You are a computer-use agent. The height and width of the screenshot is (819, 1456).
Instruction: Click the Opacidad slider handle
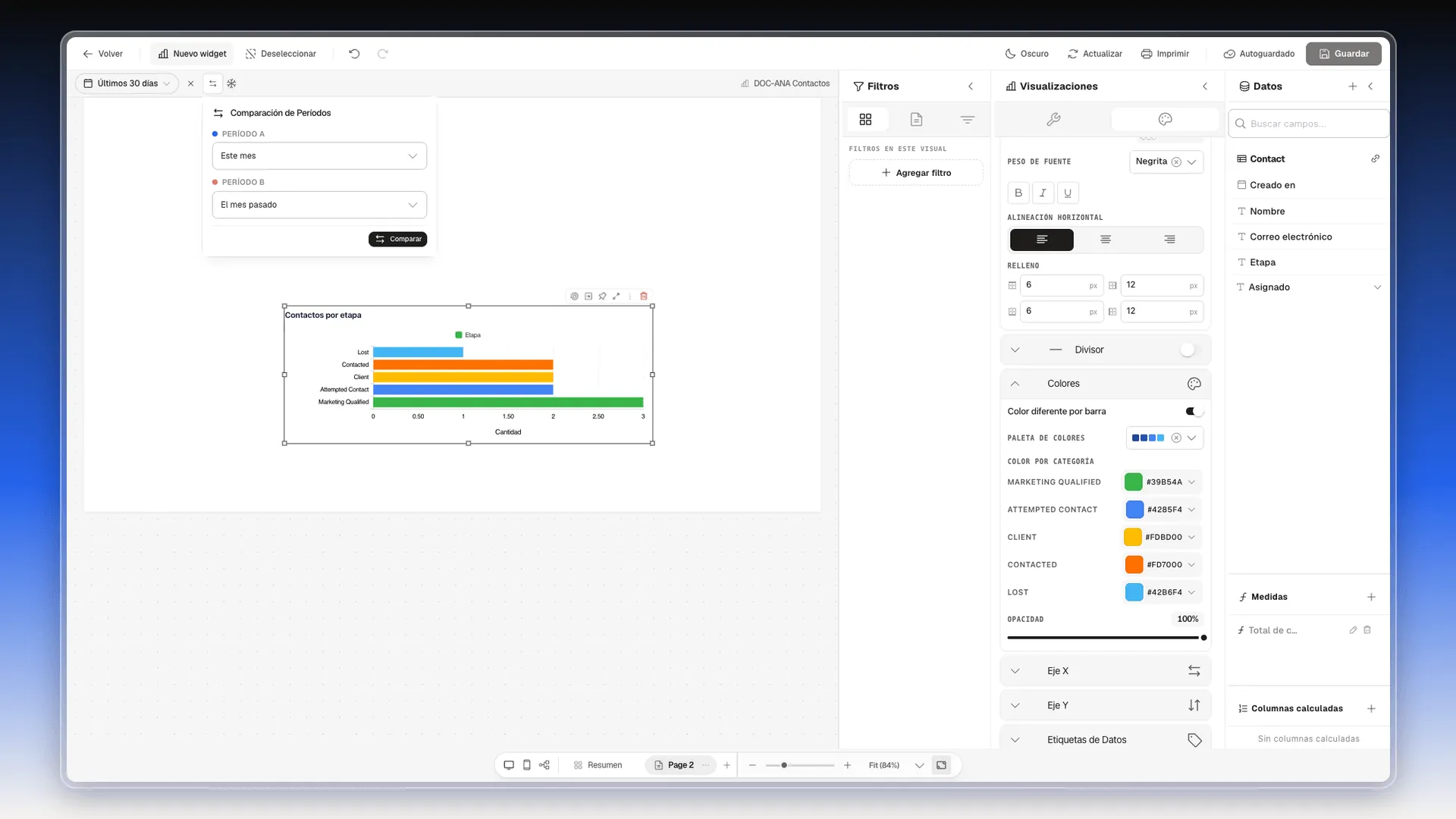1203,638
